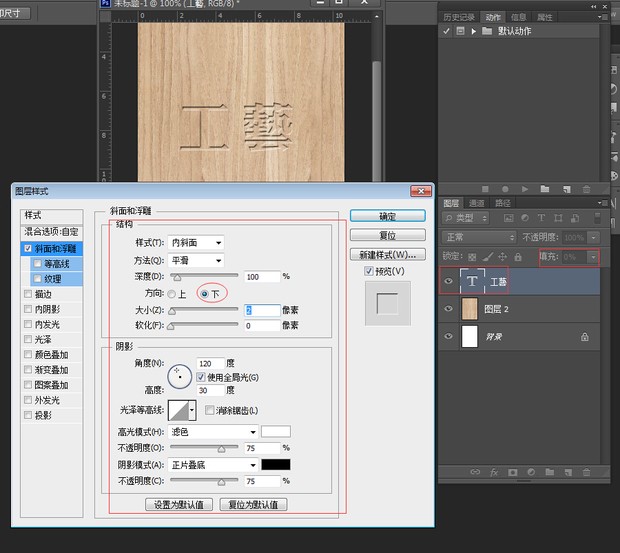Click the 确定 (OK) button
The width and height of the screenshot is (620, 553).
tap(387, 216)
